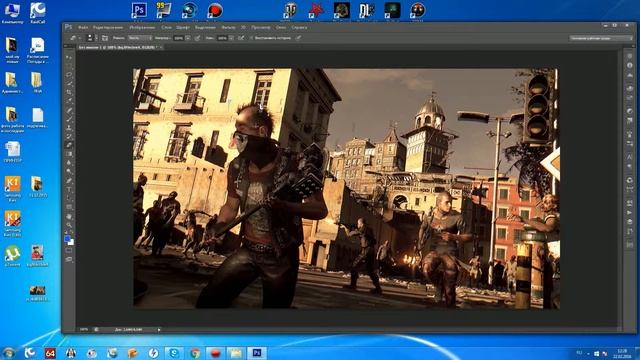Select the Type tool
Screen dimensions: 640x360
click(x=69, y=189)
